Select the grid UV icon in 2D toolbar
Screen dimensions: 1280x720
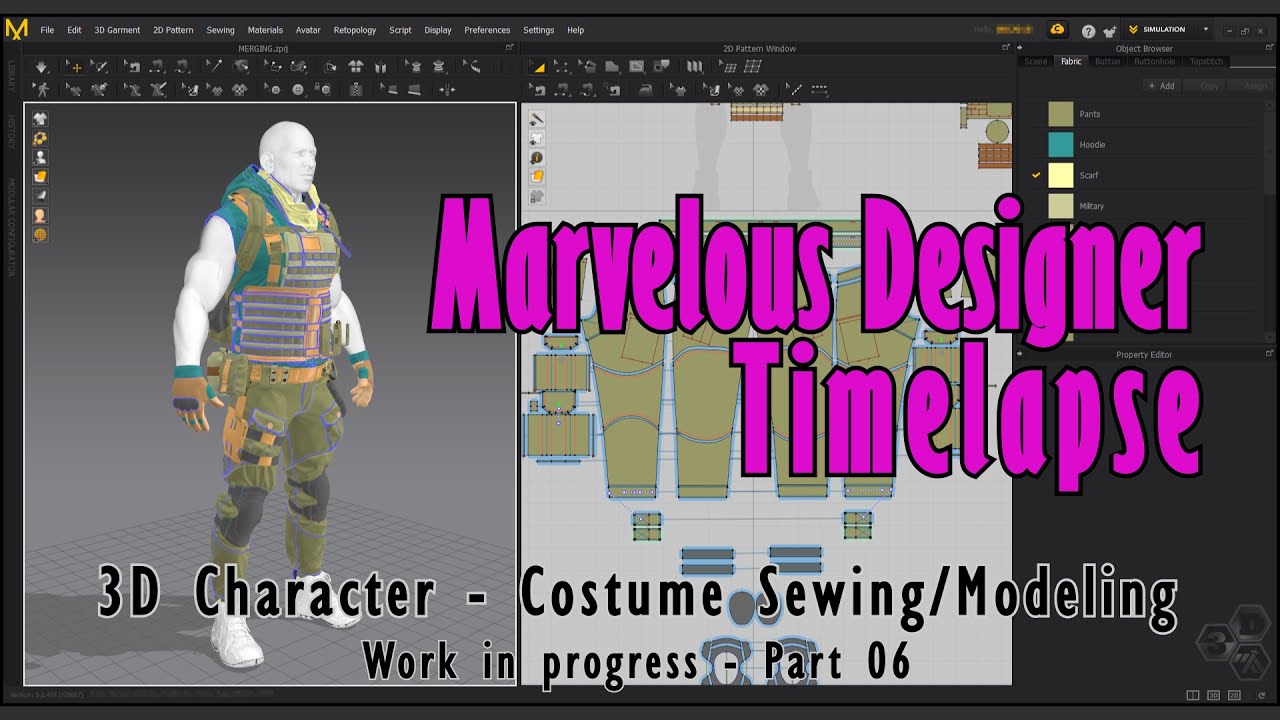(x=752, y=67)
